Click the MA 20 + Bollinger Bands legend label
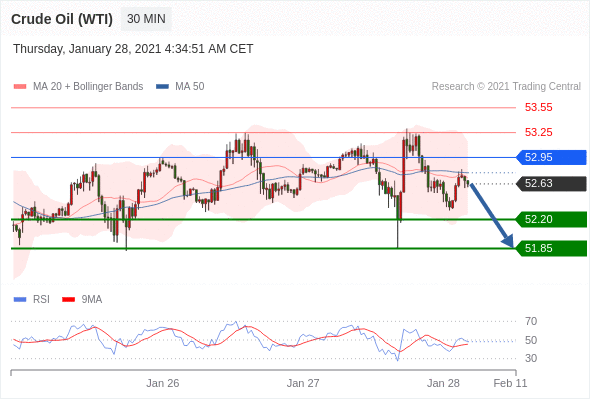Screen dimensions: 590x400 click(x=88, y=87)
